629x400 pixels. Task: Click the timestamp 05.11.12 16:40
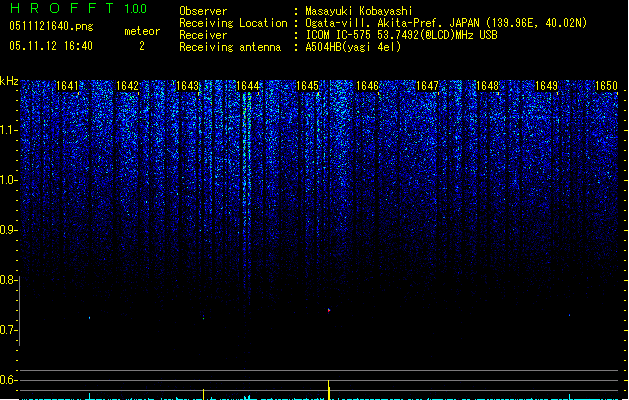tap(51, 46)
